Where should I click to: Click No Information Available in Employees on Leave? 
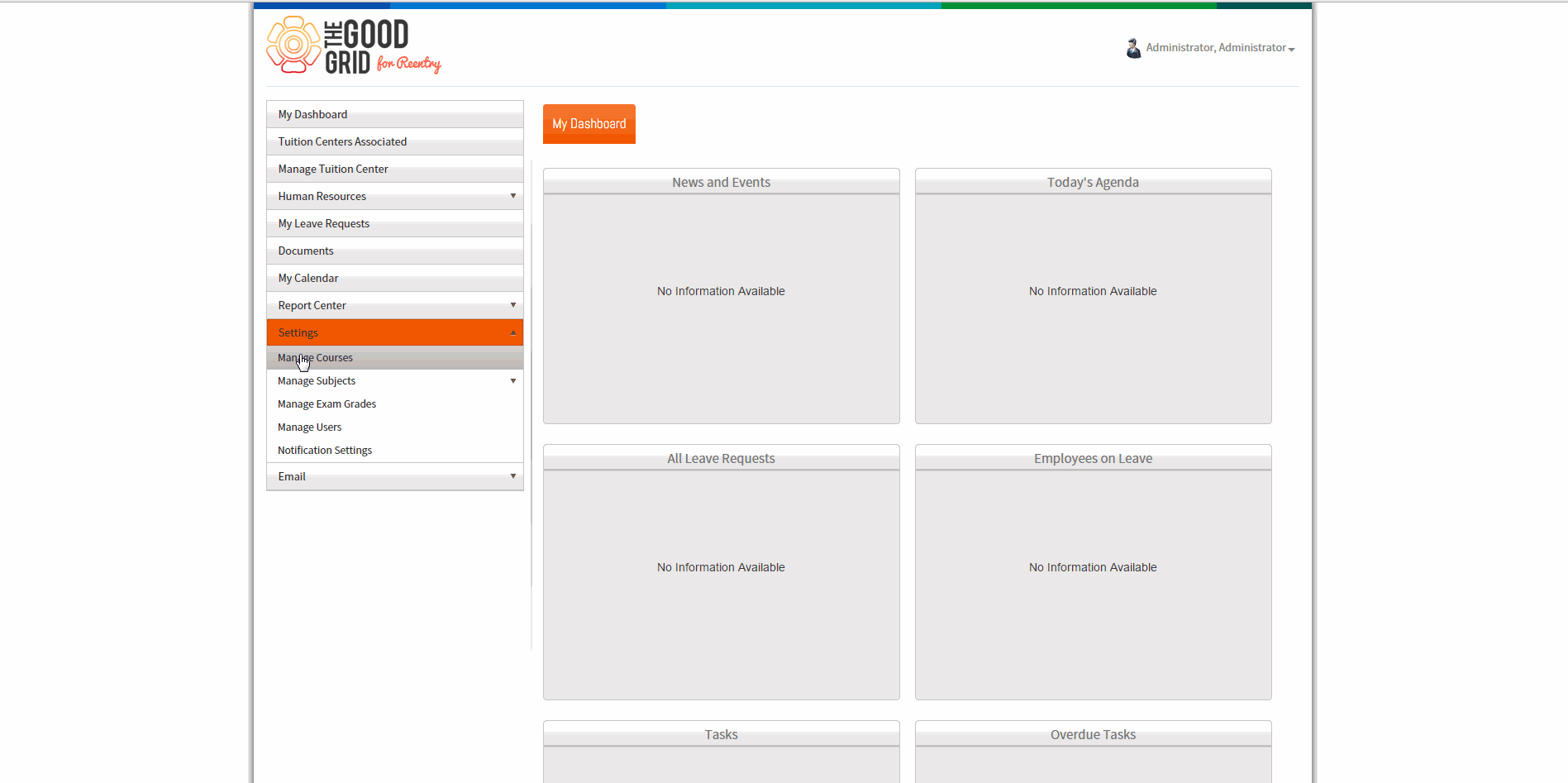tap(1093, 567)
